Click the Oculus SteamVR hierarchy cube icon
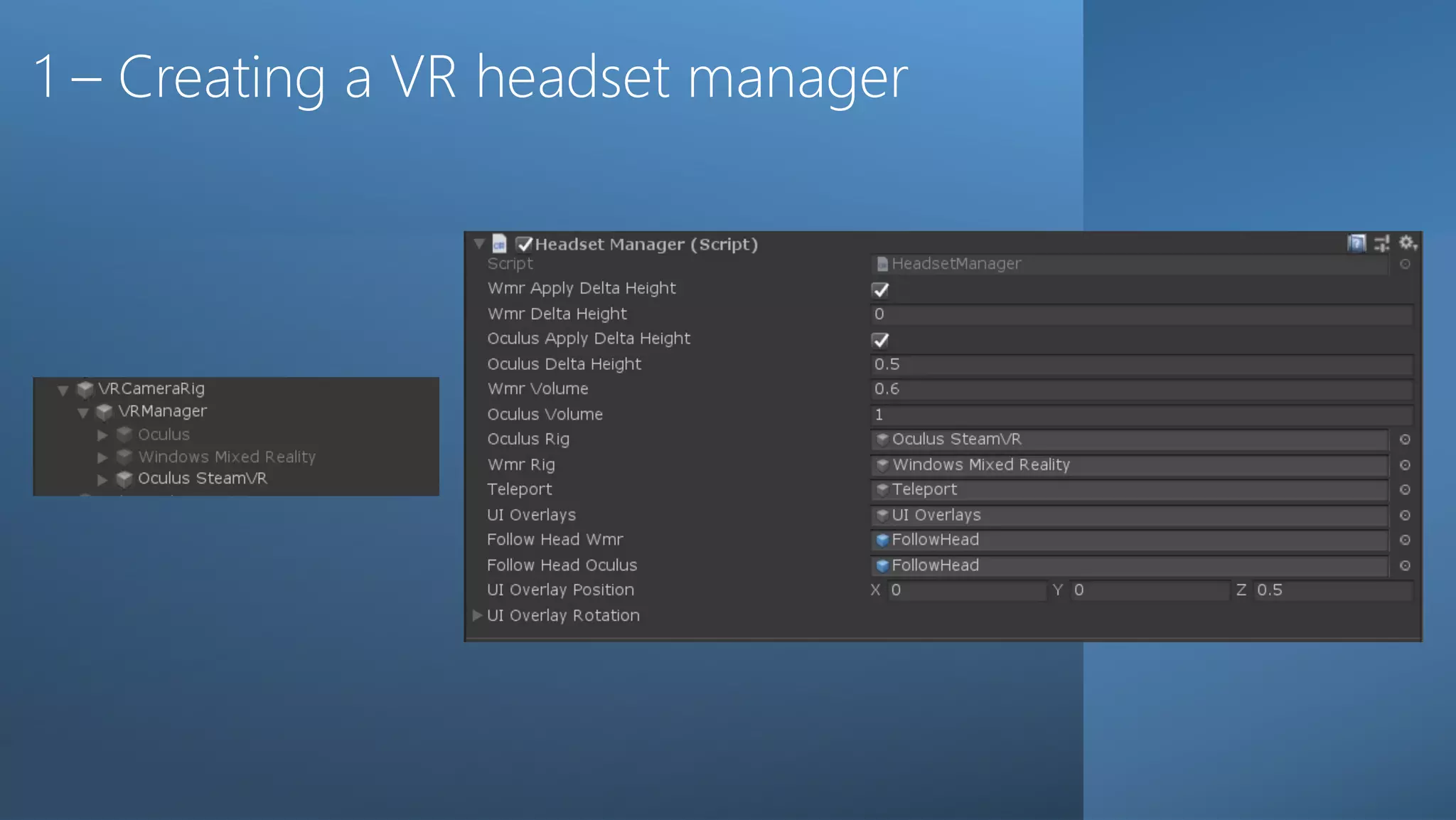Screen dimensions: 1456x820 pos(124,479)
